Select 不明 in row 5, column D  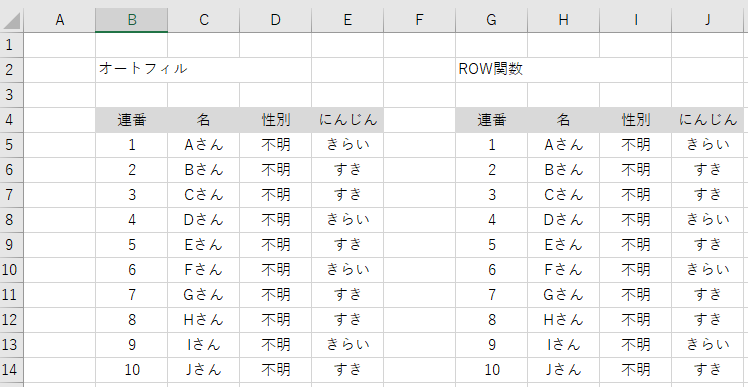pos(276,145)
